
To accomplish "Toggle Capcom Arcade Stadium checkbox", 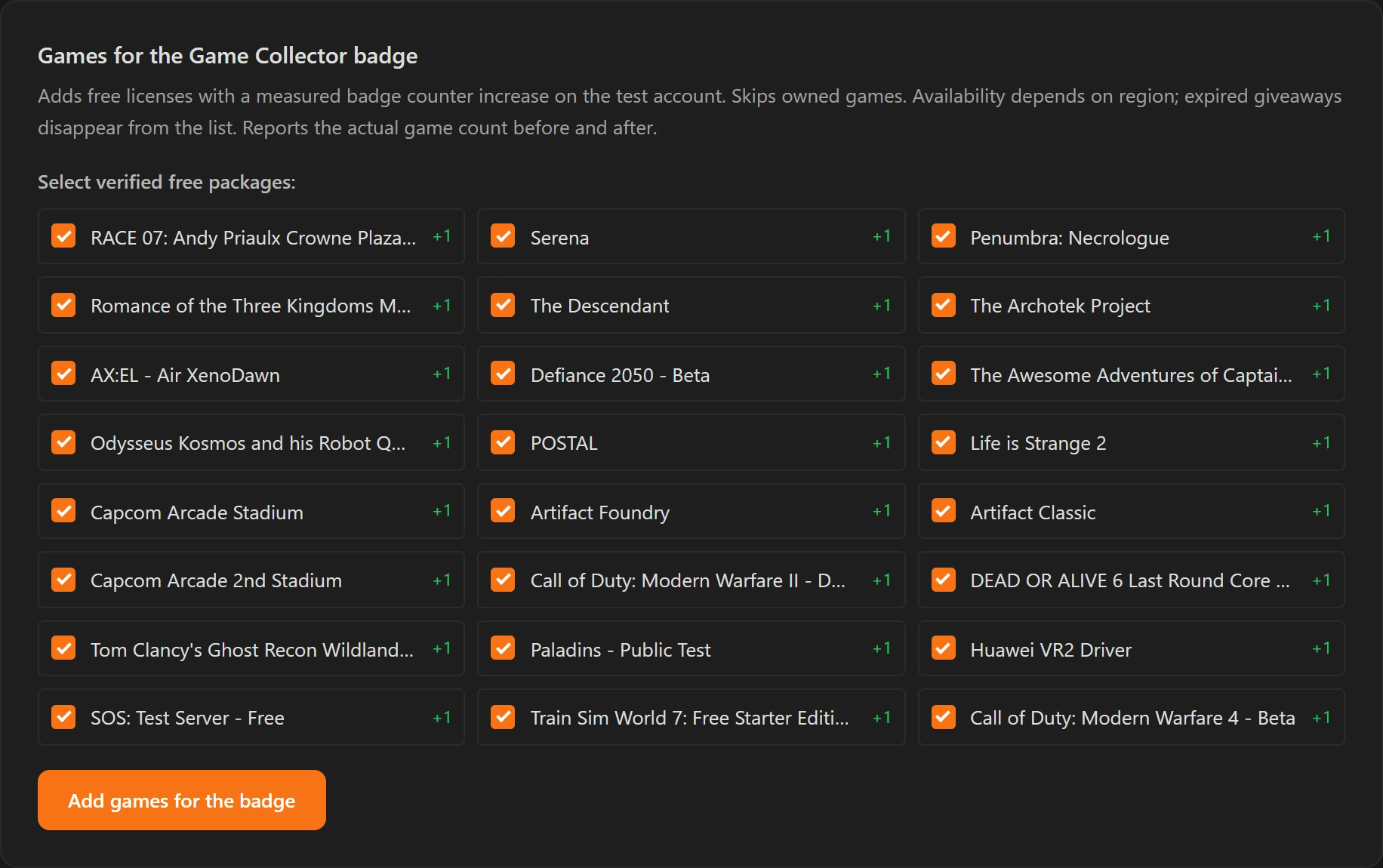I will 63,511.
